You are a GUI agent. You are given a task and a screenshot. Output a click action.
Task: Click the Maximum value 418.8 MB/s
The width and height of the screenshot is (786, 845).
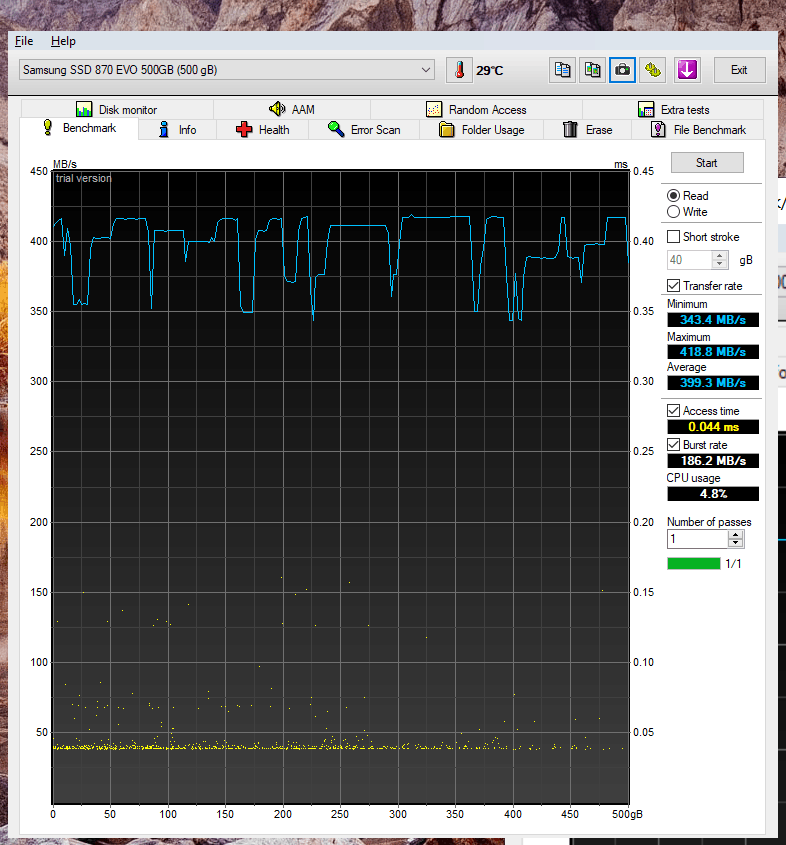pyautogui.click(x=713, y=352)
